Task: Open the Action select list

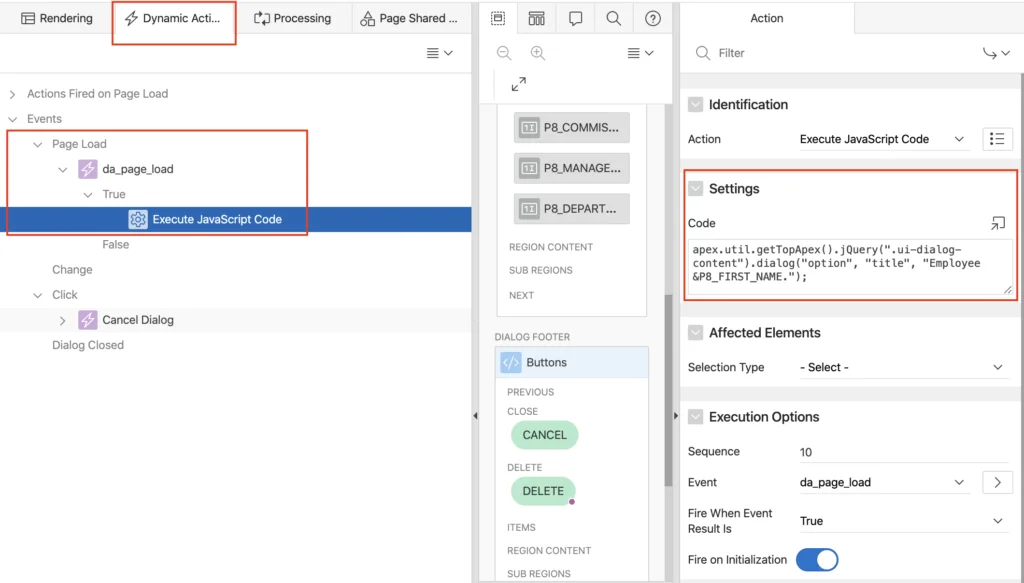Action: pos(883,139)
